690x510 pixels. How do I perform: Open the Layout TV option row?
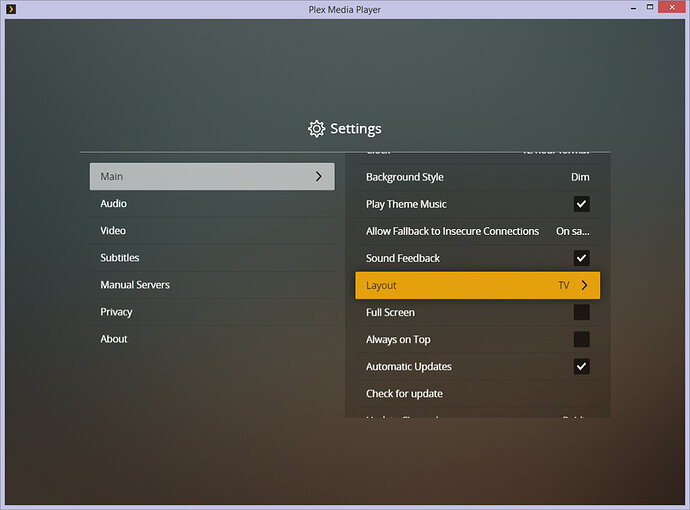pos(477,285)
